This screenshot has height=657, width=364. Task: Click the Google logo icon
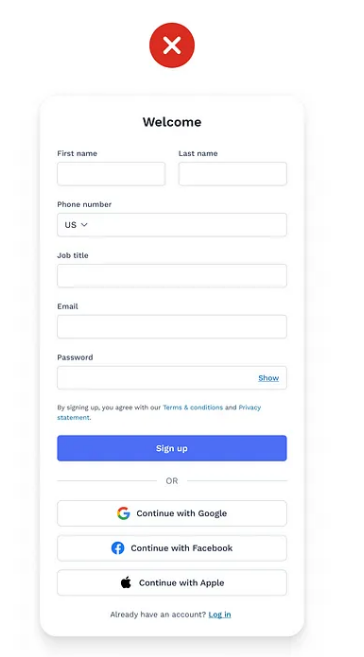point(124,513)
